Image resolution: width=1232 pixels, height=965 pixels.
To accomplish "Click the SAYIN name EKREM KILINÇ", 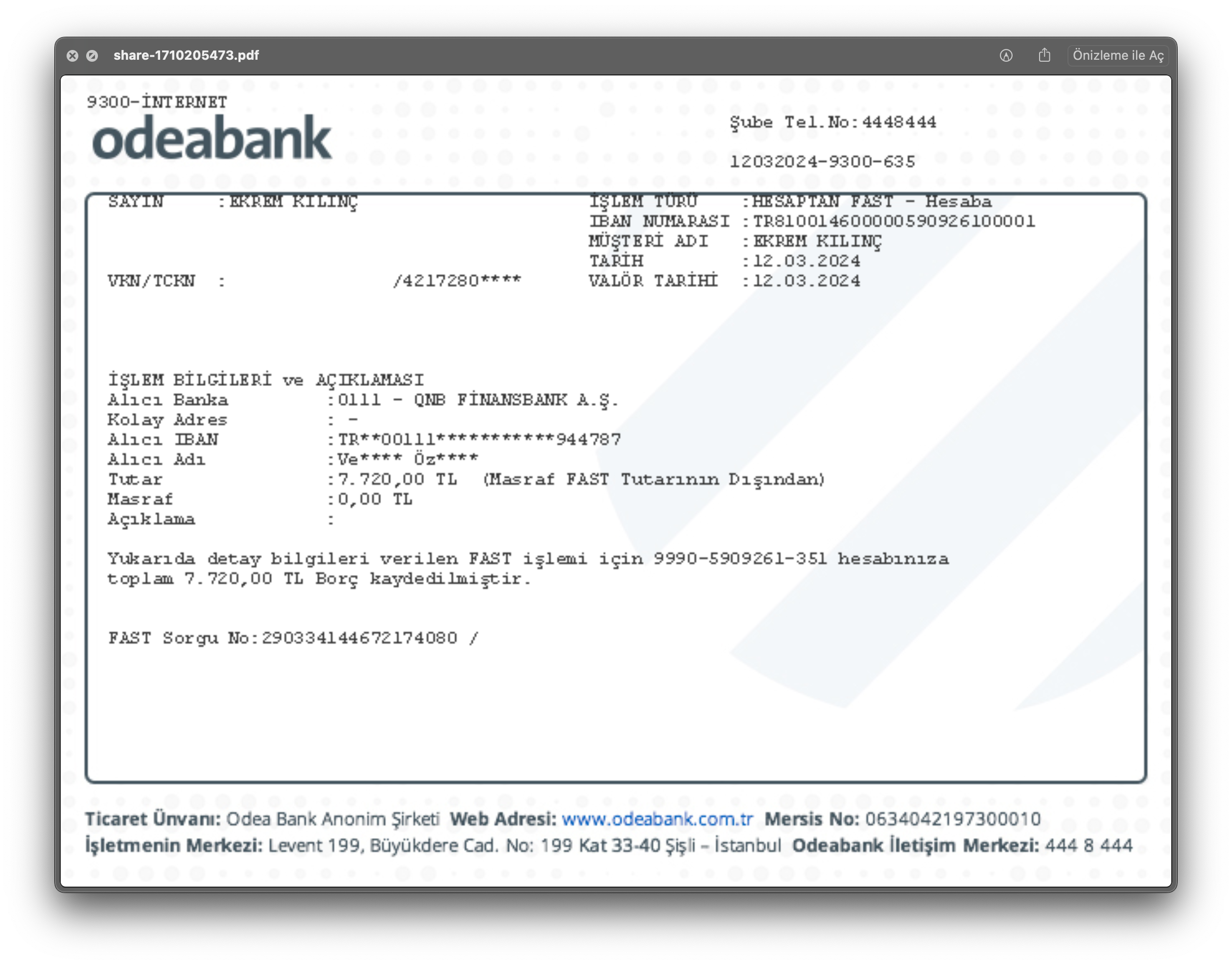I will (x=294, y=202).
